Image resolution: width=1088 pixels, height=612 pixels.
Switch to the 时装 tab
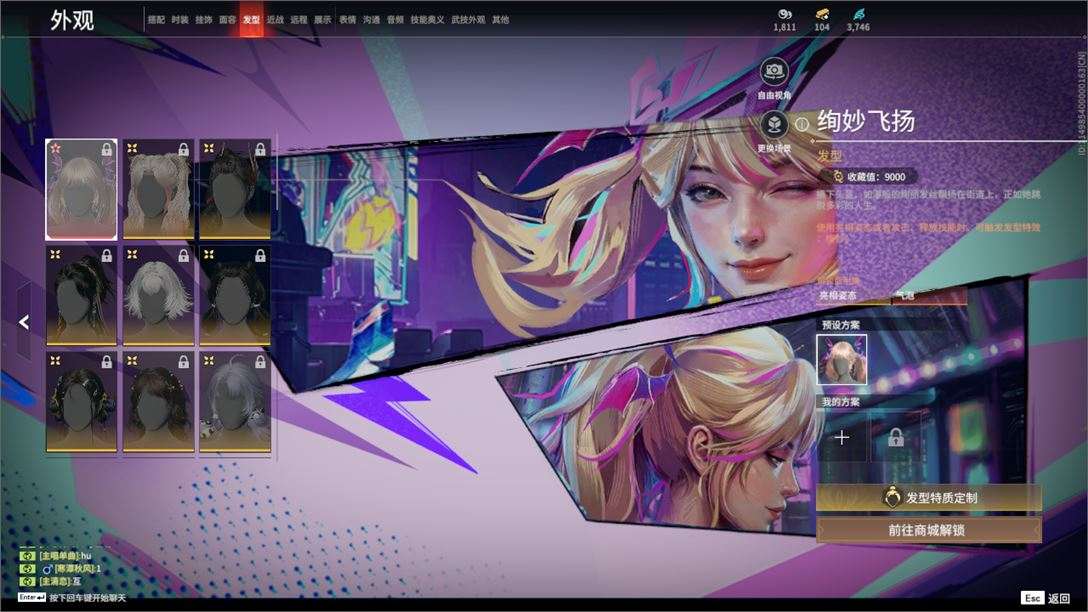(180, 20)
